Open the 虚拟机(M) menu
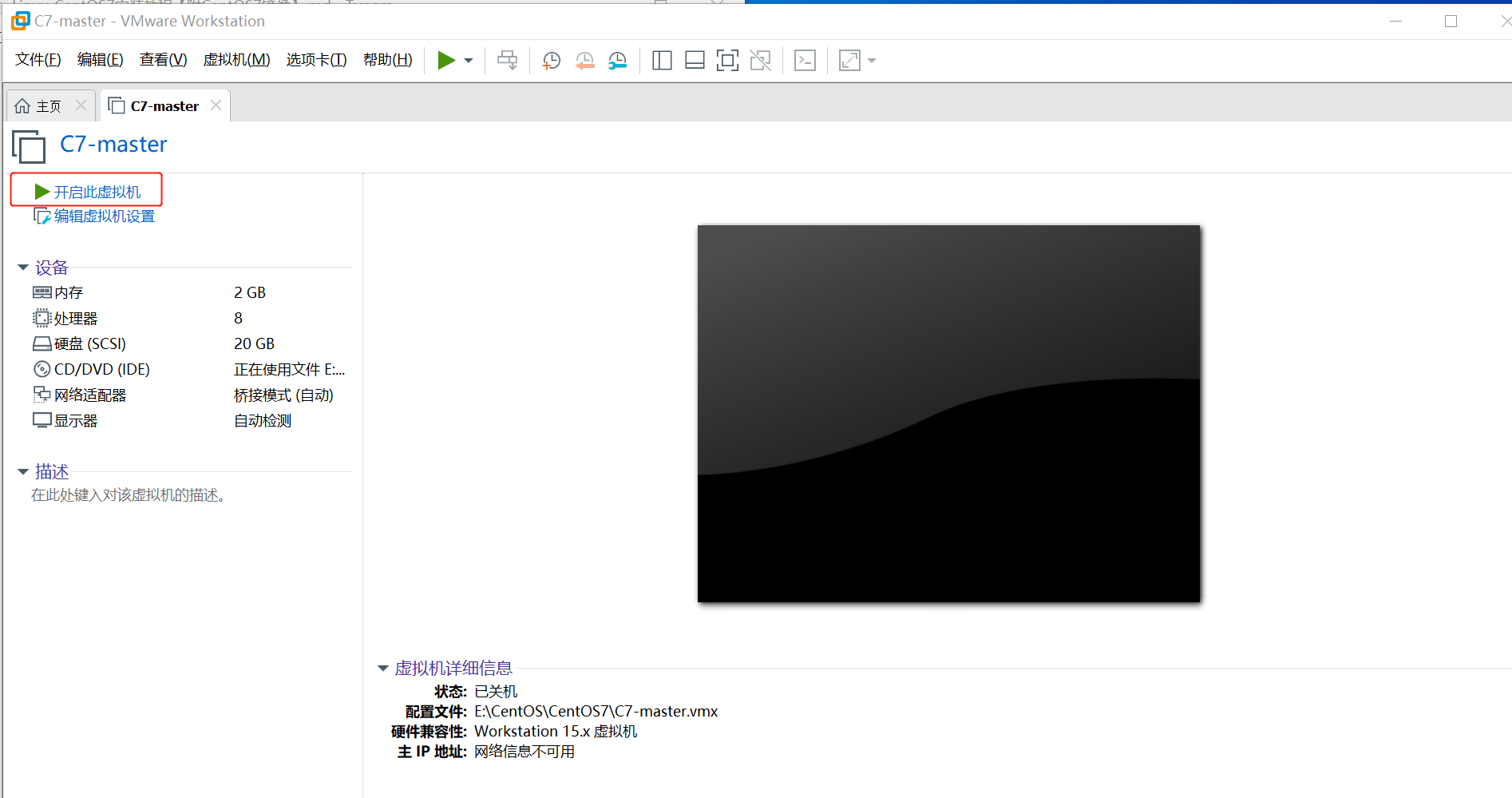The height and width of the screenshot is (798, 1512). (237, 60)
